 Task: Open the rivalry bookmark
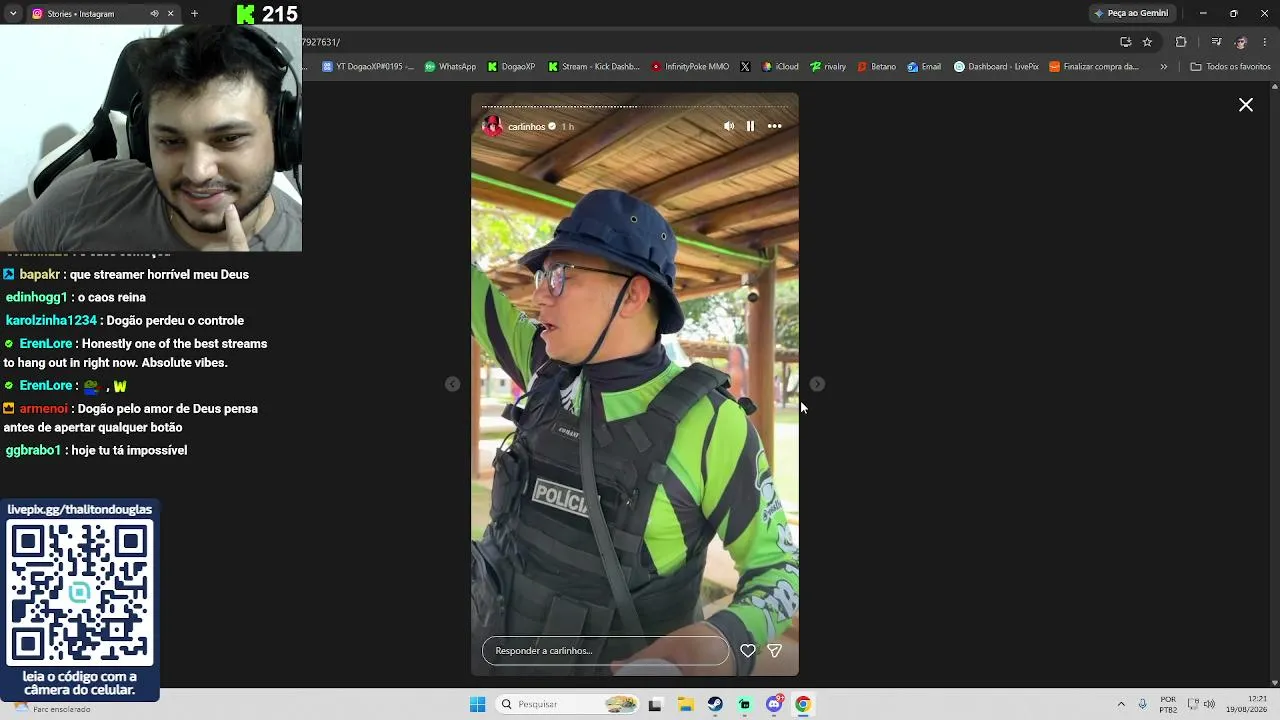(828, 67)
